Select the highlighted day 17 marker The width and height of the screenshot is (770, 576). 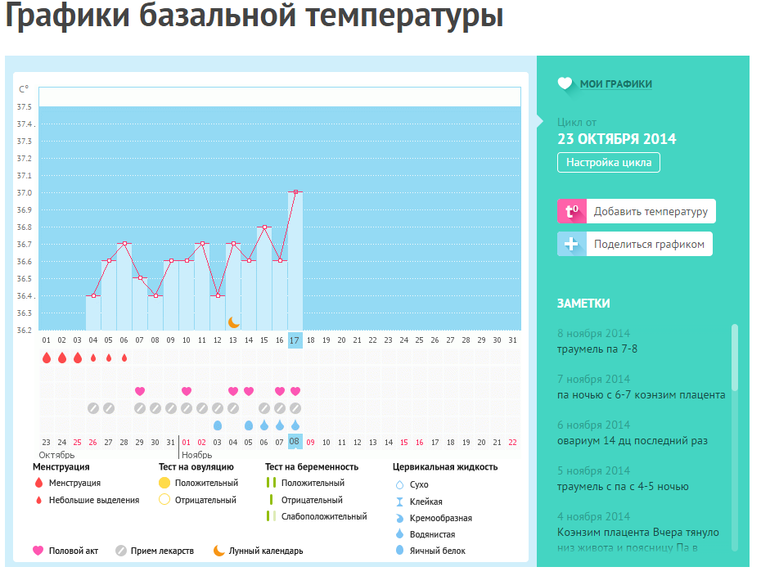point(295,340)
